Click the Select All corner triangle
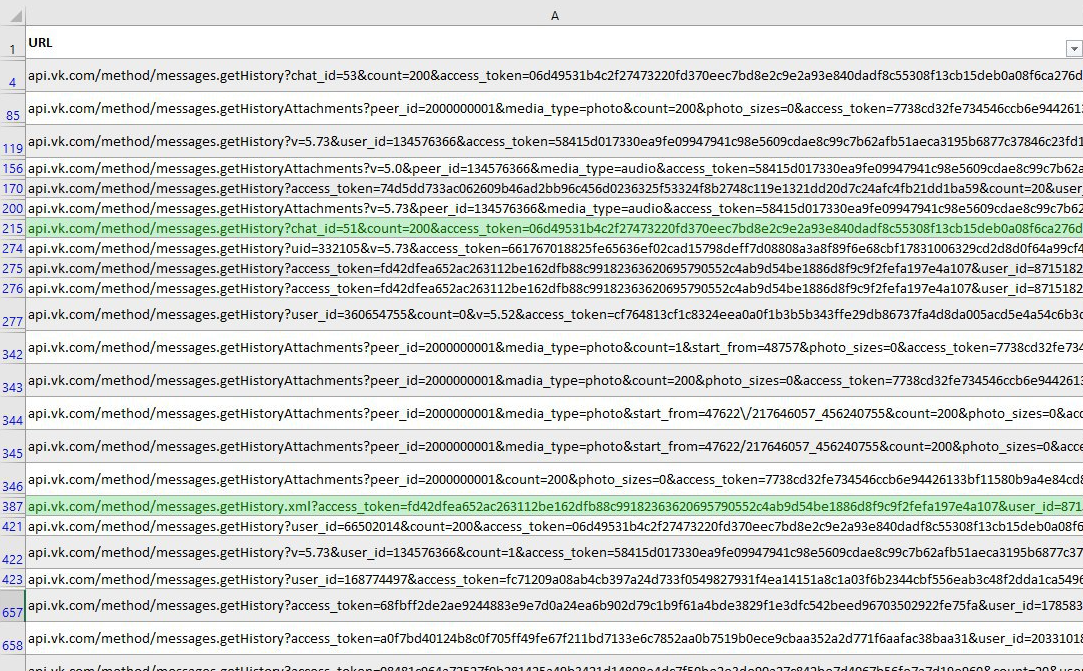The height and width of the screenshot is (671, 1083). click(x=16, y=16)
